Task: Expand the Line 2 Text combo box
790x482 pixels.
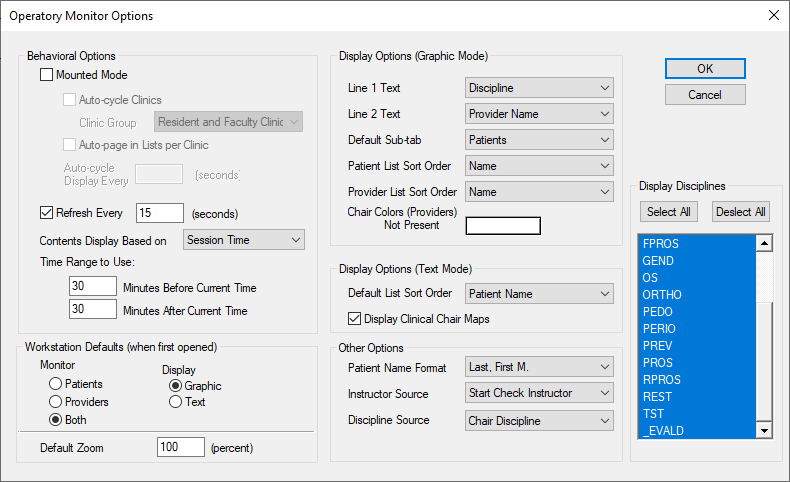Action: pos(539,114)
